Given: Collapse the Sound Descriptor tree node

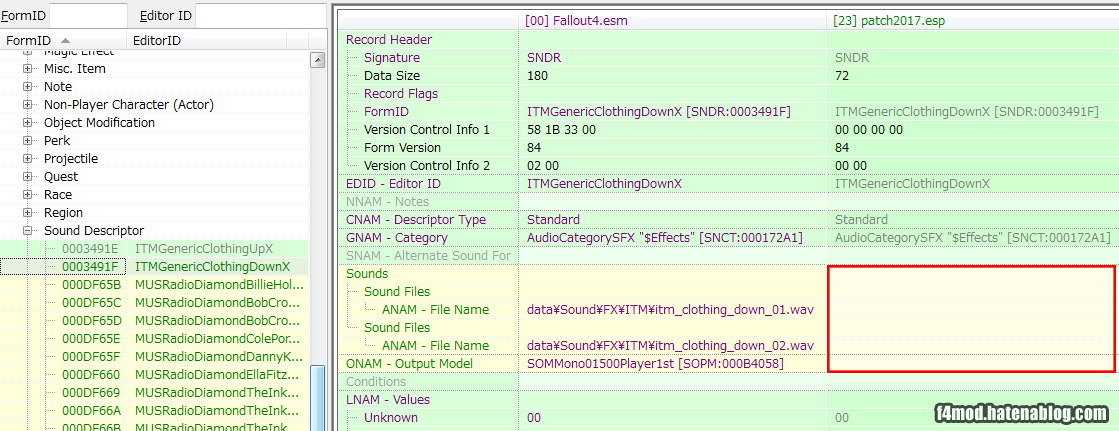Looking at the screenshot, I should [x=28, y=230].
